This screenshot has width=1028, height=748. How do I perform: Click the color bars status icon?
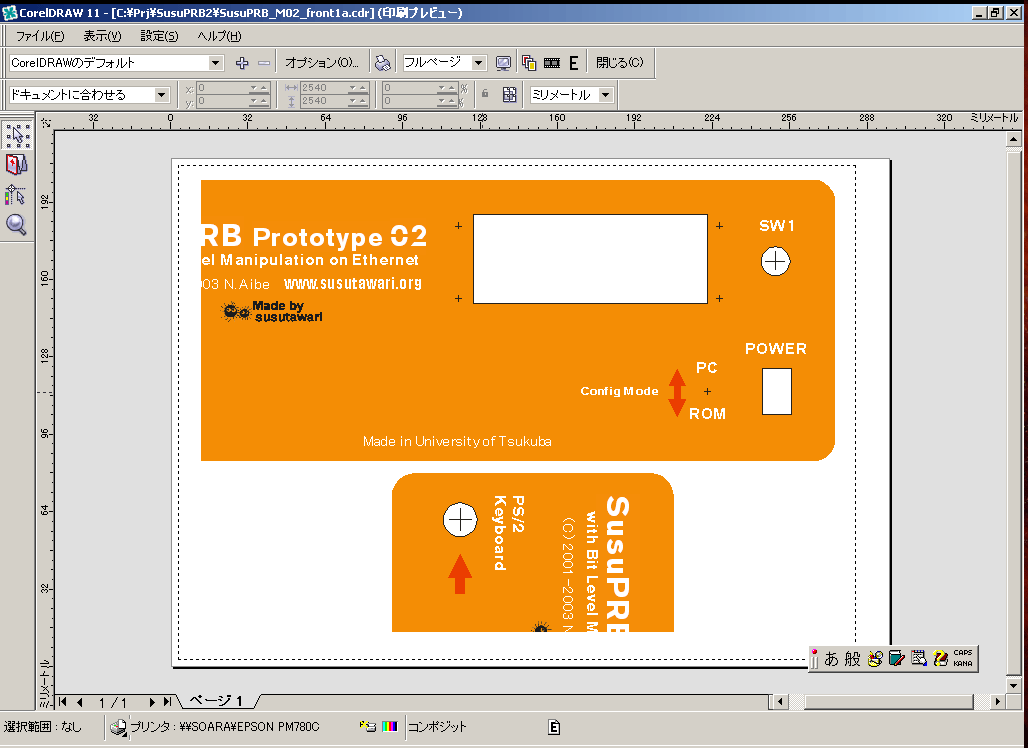pos(389,726)
